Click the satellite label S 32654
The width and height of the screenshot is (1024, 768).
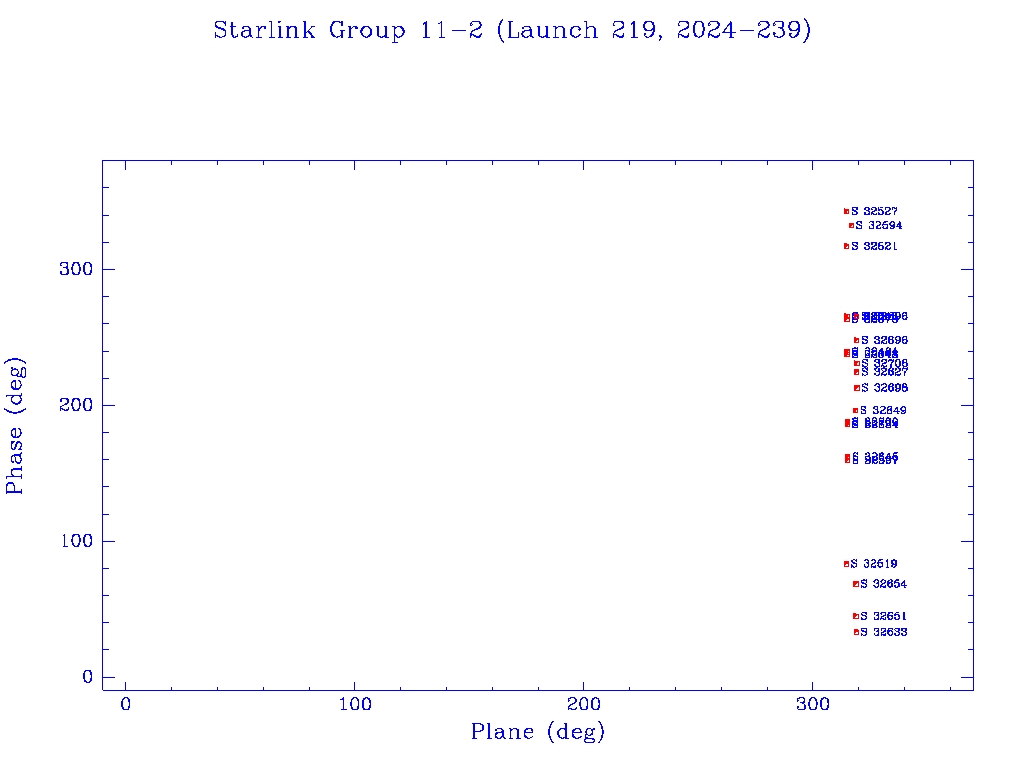884,584
